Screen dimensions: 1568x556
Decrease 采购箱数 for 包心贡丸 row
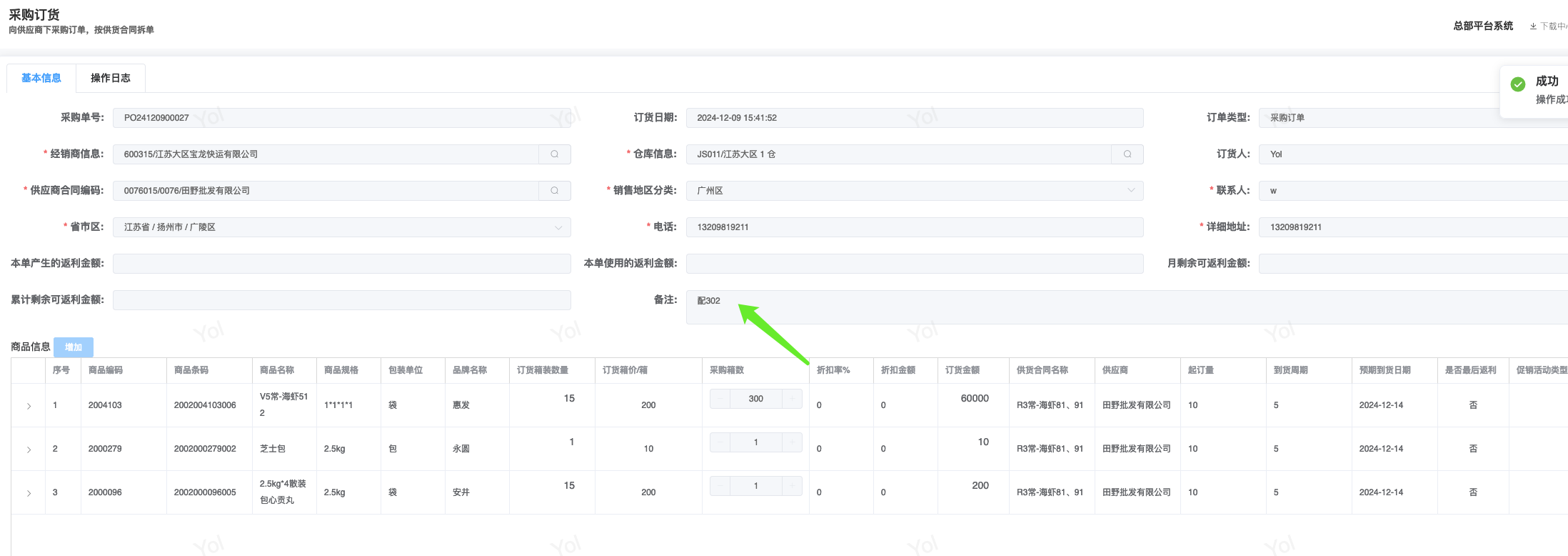pos(720,486)
